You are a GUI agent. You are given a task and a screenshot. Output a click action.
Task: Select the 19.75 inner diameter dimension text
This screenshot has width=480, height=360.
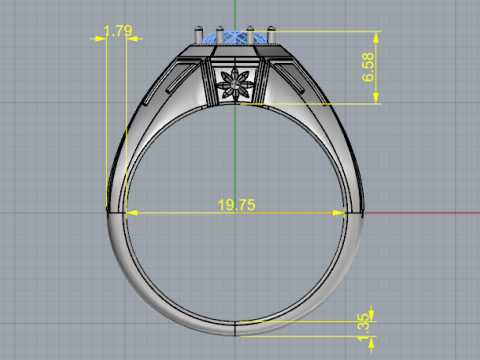(x=237, y=205)
